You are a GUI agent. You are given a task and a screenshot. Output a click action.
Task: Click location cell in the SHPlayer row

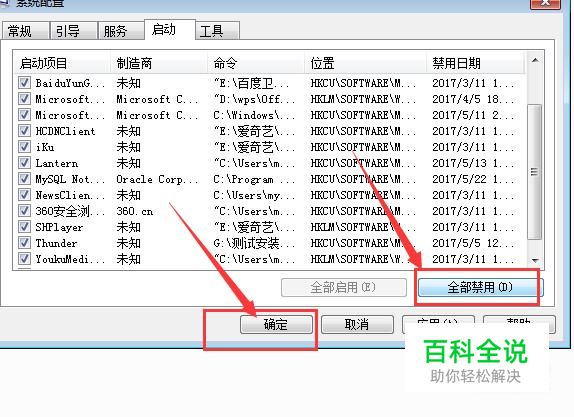363,227
